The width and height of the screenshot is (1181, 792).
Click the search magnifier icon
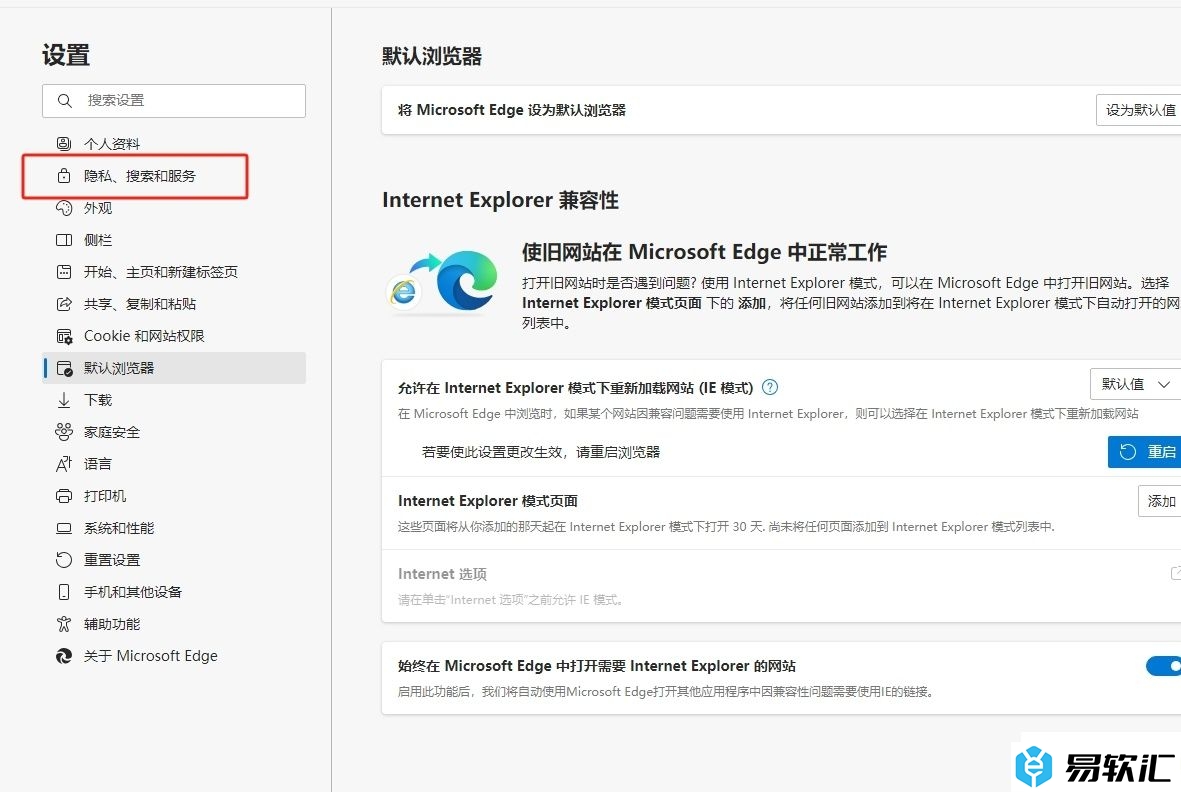(x=65, y=100)
